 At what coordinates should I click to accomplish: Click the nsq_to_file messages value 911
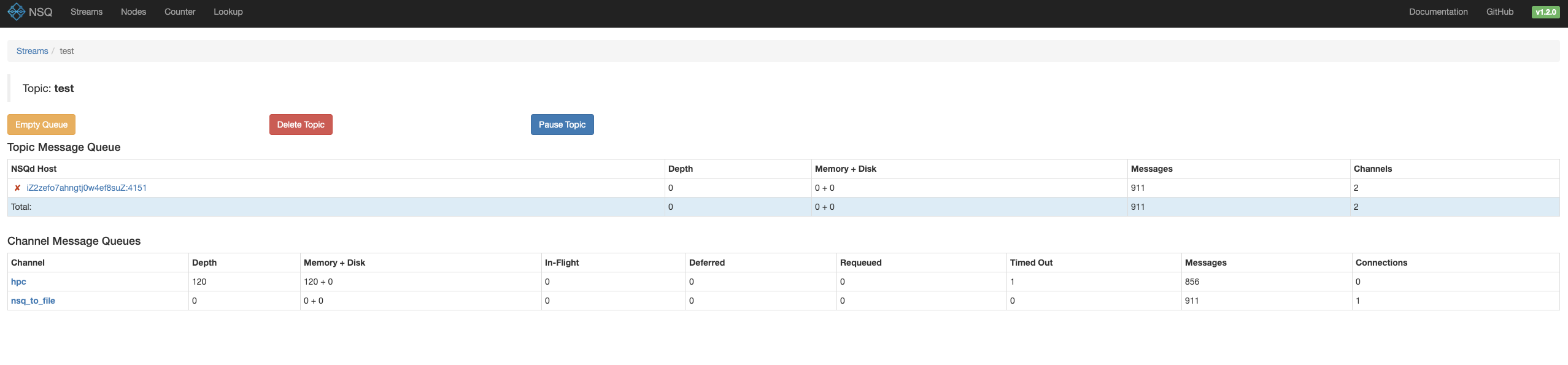1192,301
